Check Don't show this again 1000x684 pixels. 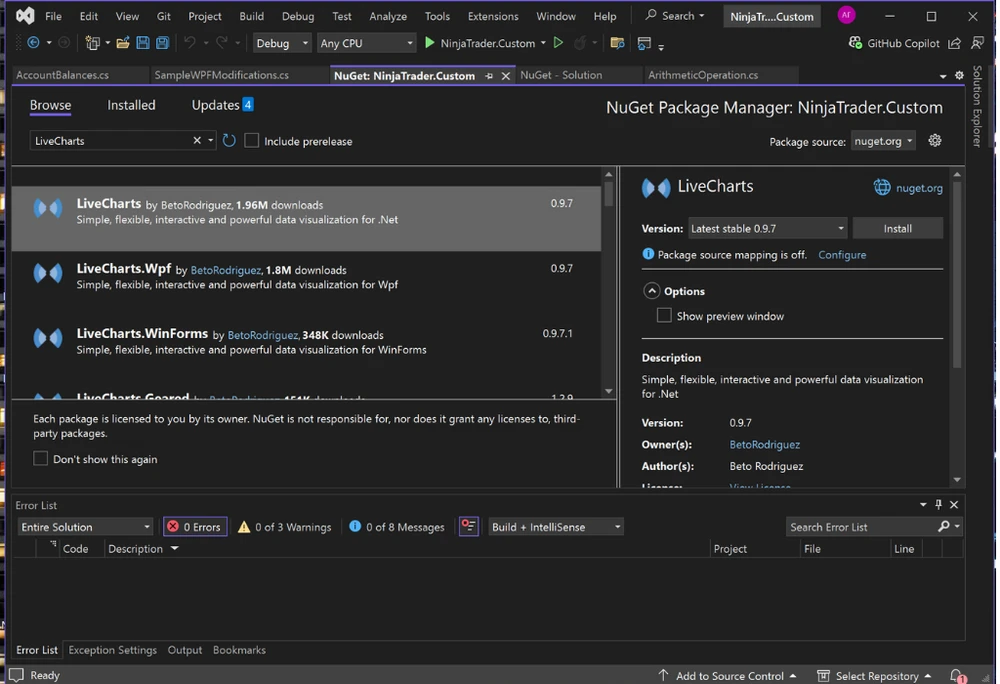click(40, 458)
